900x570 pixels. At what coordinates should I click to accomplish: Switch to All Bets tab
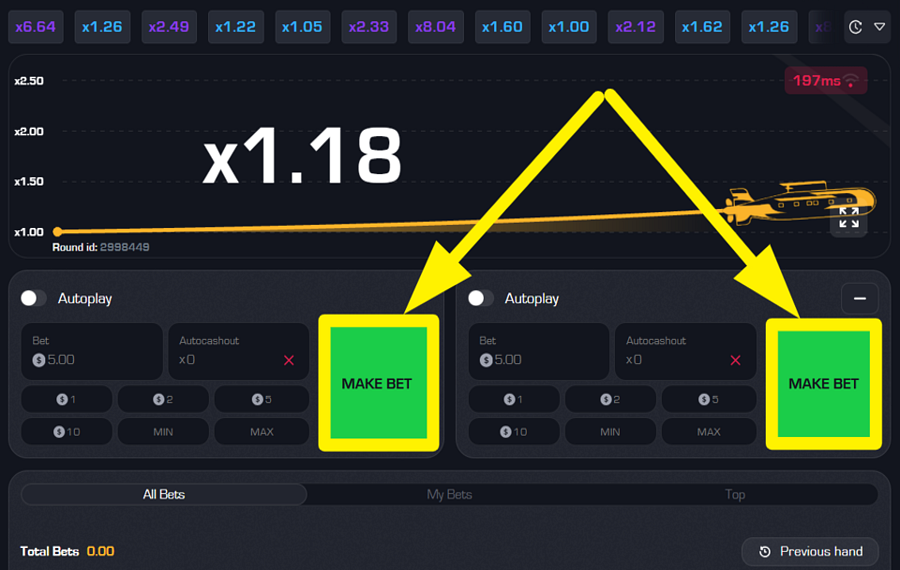(x=164, y=494)
